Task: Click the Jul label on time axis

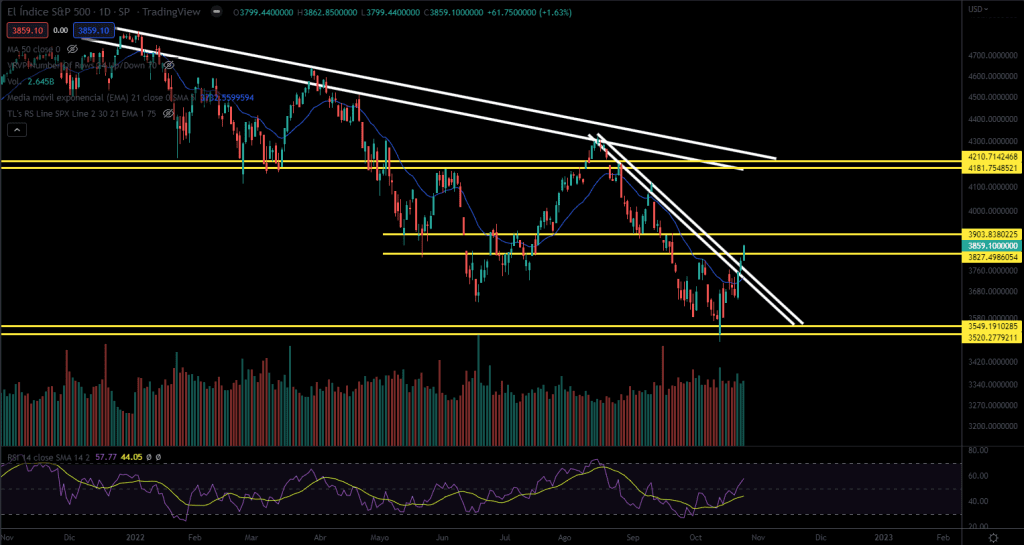Action: 505,537
